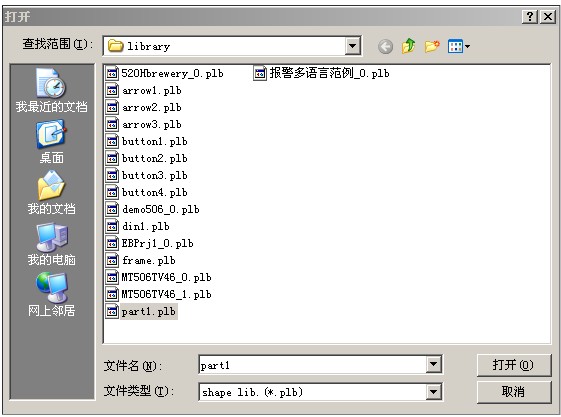Open My Recent Documents (我最近的文档) in sidebar
The image size is (561, 417).
click(51, 90)
